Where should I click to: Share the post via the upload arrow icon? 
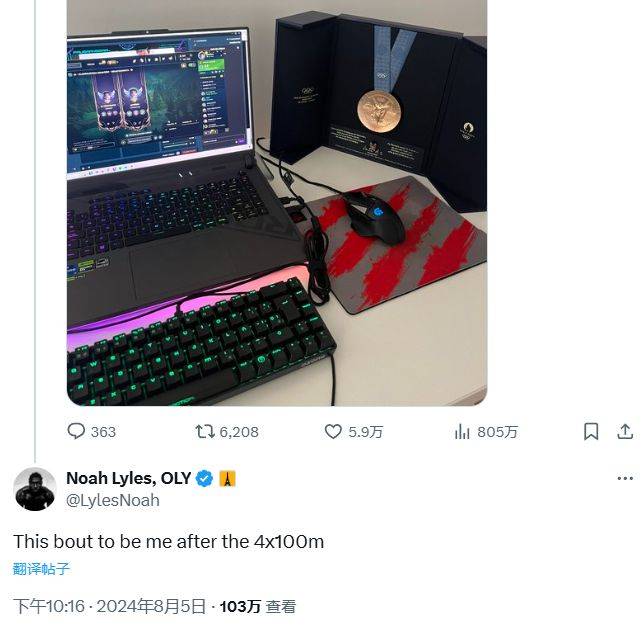click(625, 431)
